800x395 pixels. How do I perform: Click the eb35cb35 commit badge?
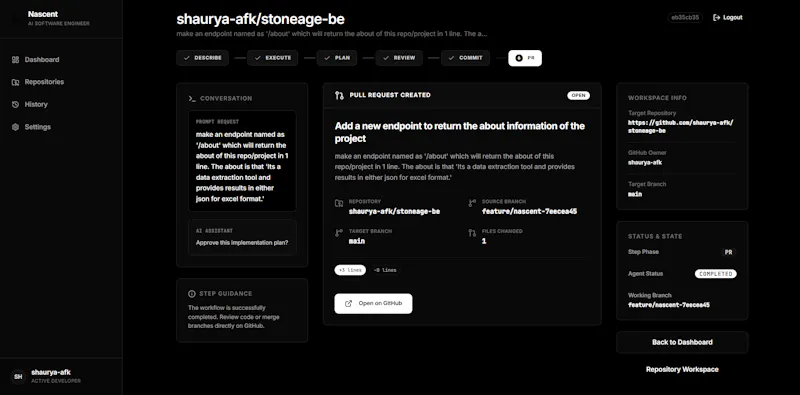tap(685, 17)
